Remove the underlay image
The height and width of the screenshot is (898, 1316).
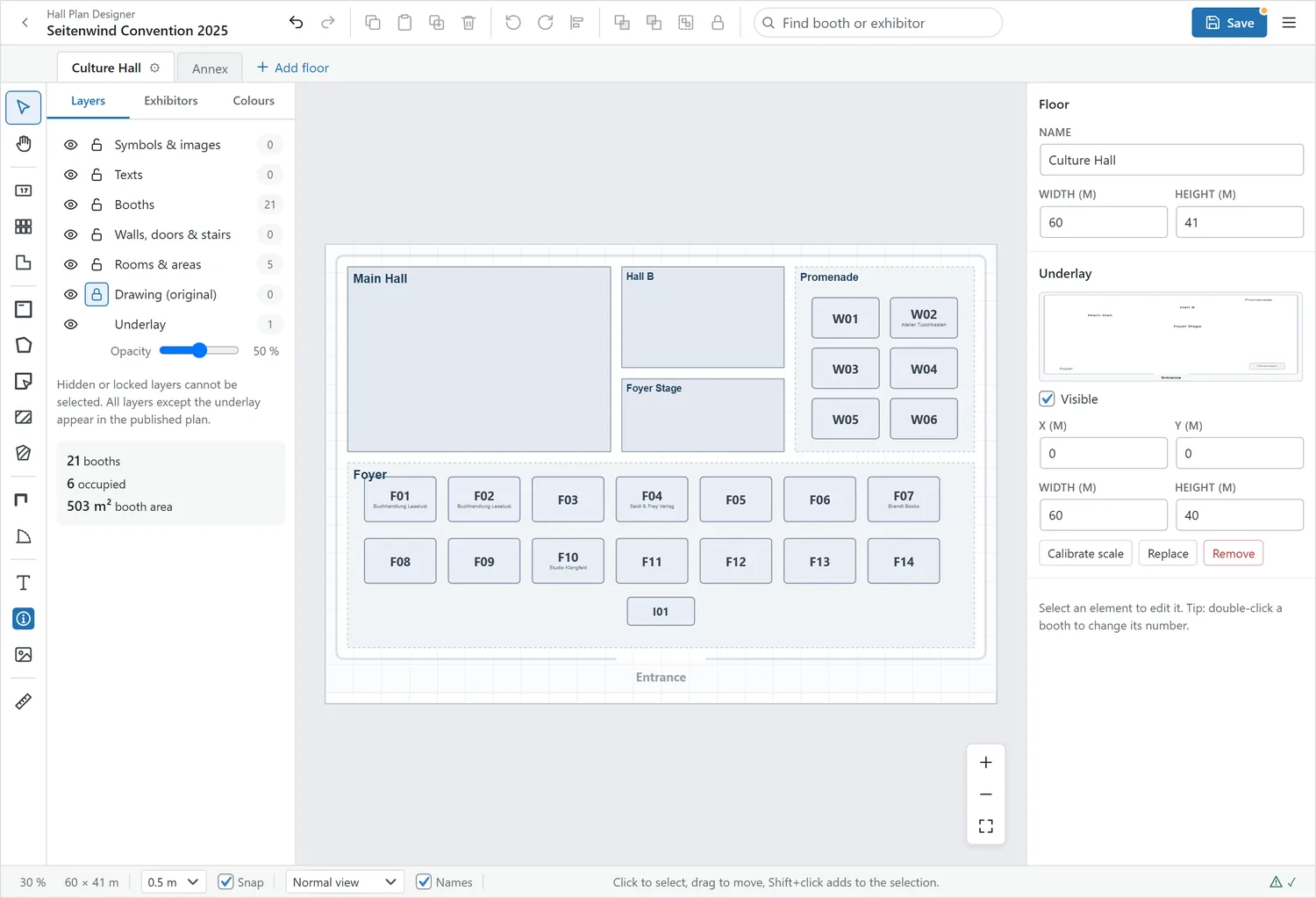click(1234, 554)
